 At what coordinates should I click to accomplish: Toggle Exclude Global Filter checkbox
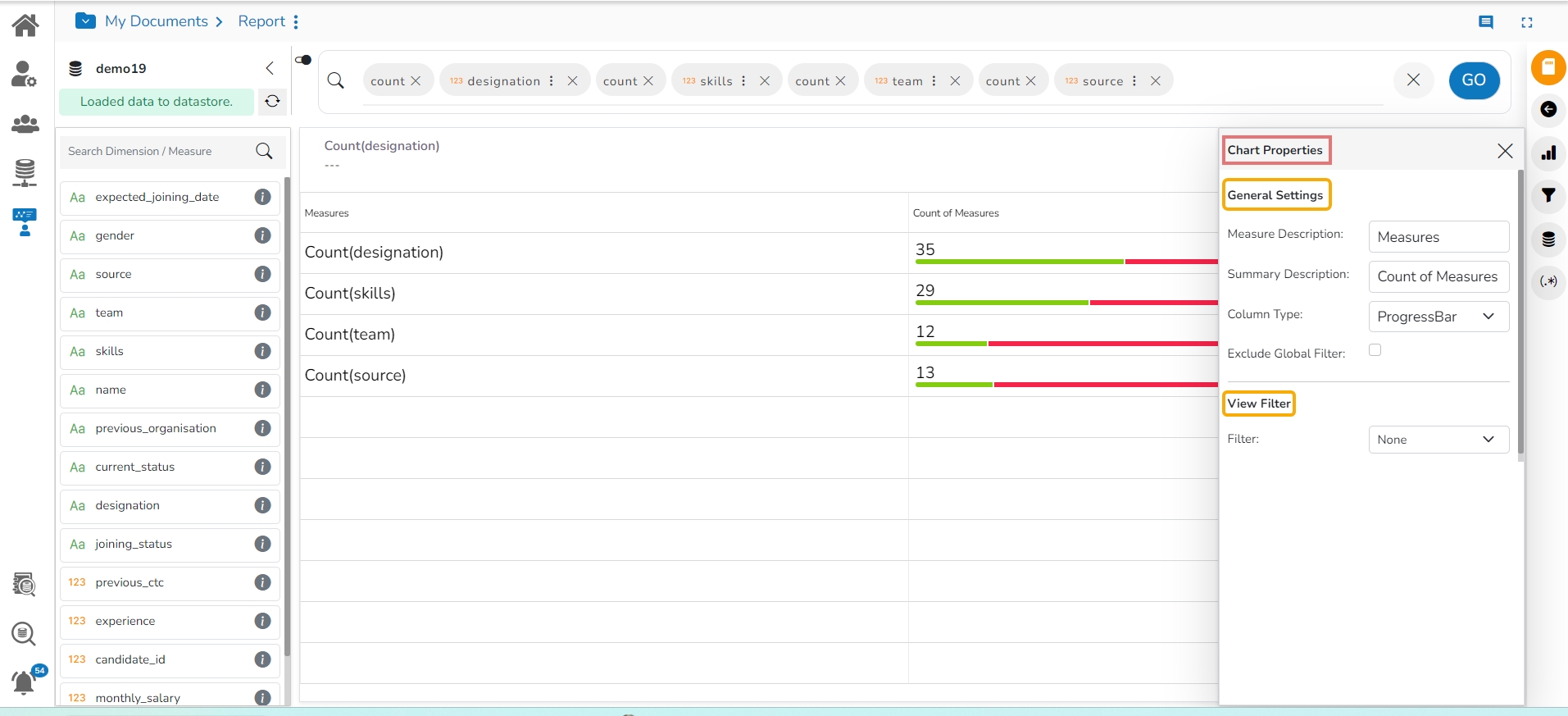pos(1375,350)
